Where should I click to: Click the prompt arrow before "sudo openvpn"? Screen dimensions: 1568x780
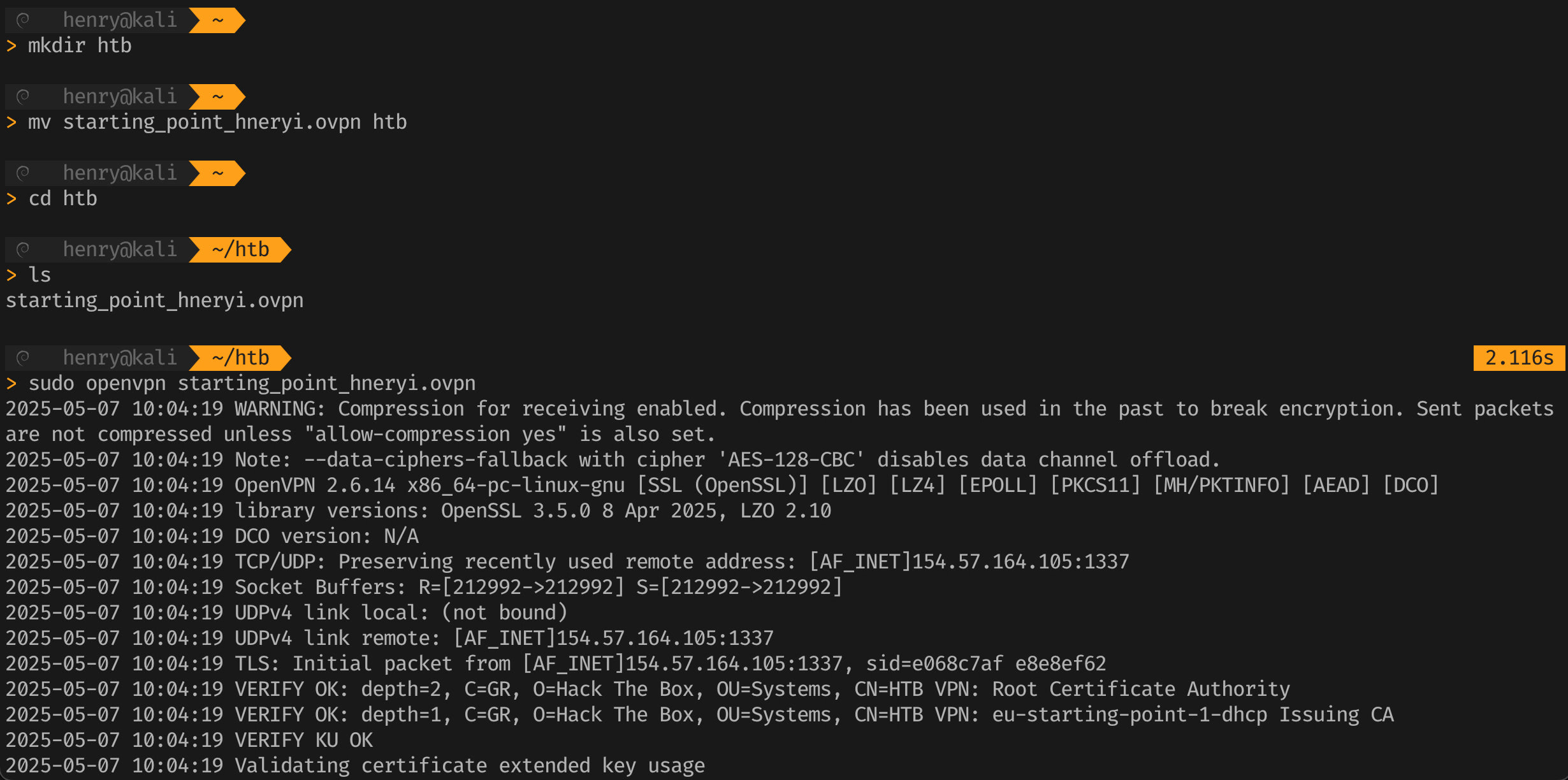[x=11, y=384]
